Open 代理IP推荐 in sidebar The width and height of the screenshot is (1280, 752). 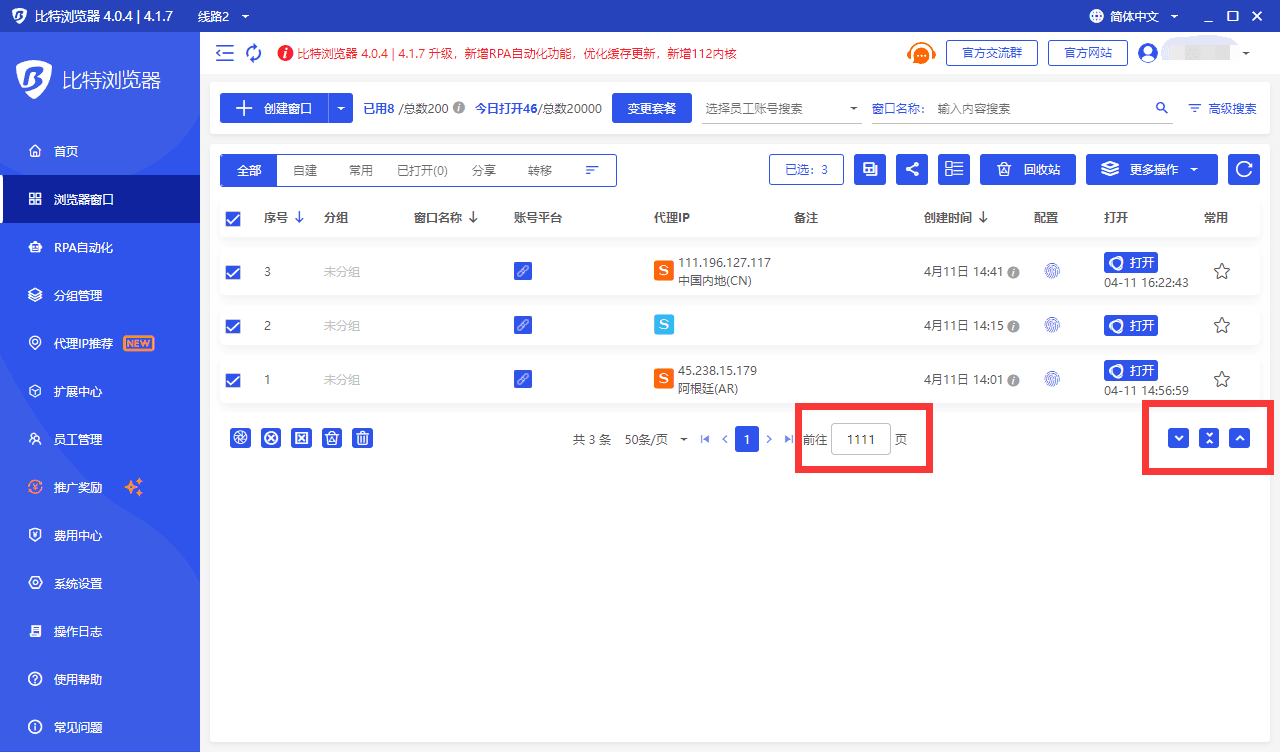click(x=100, y=343)
